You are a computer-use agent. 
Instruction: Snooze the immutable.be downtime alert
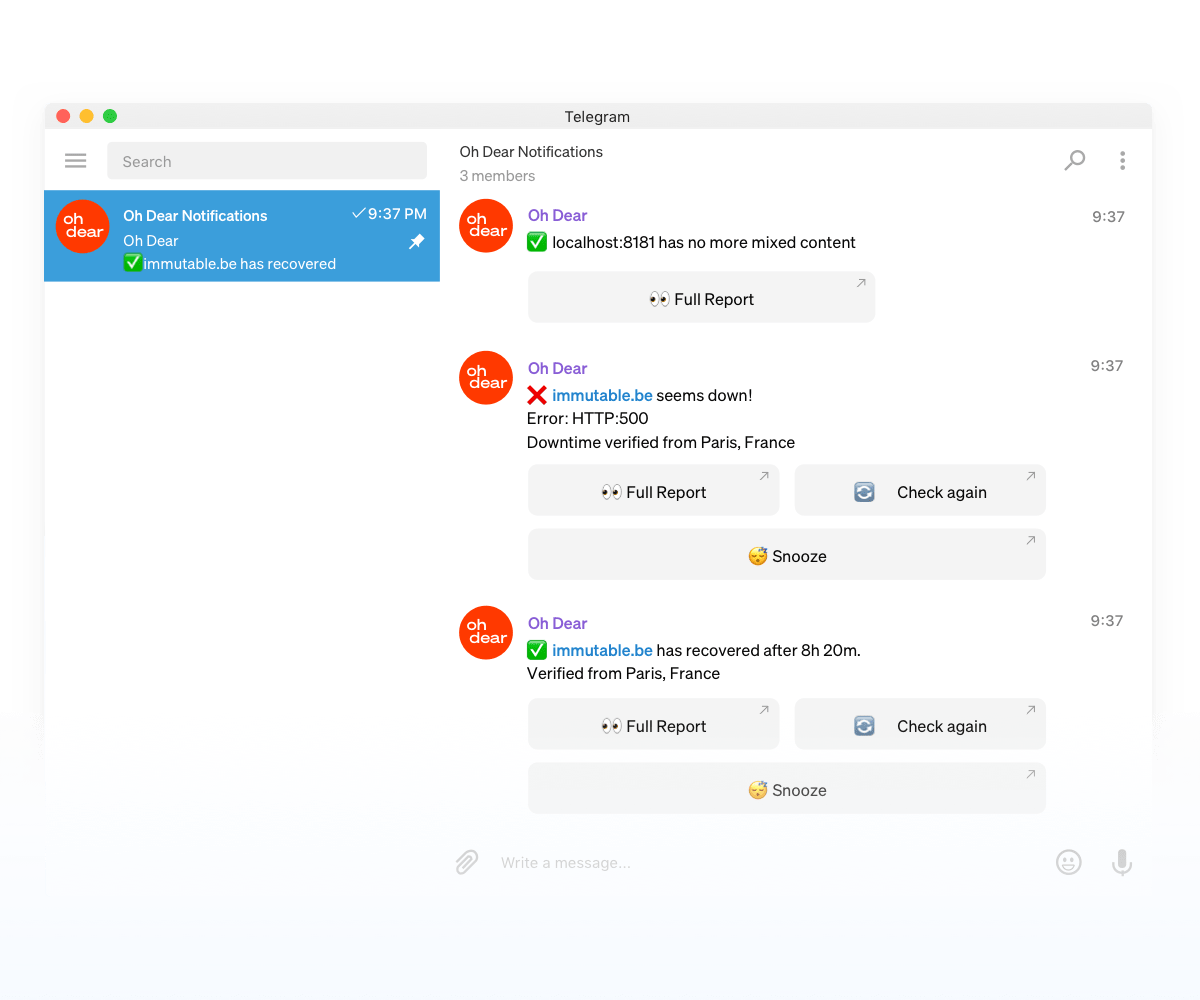787,554
